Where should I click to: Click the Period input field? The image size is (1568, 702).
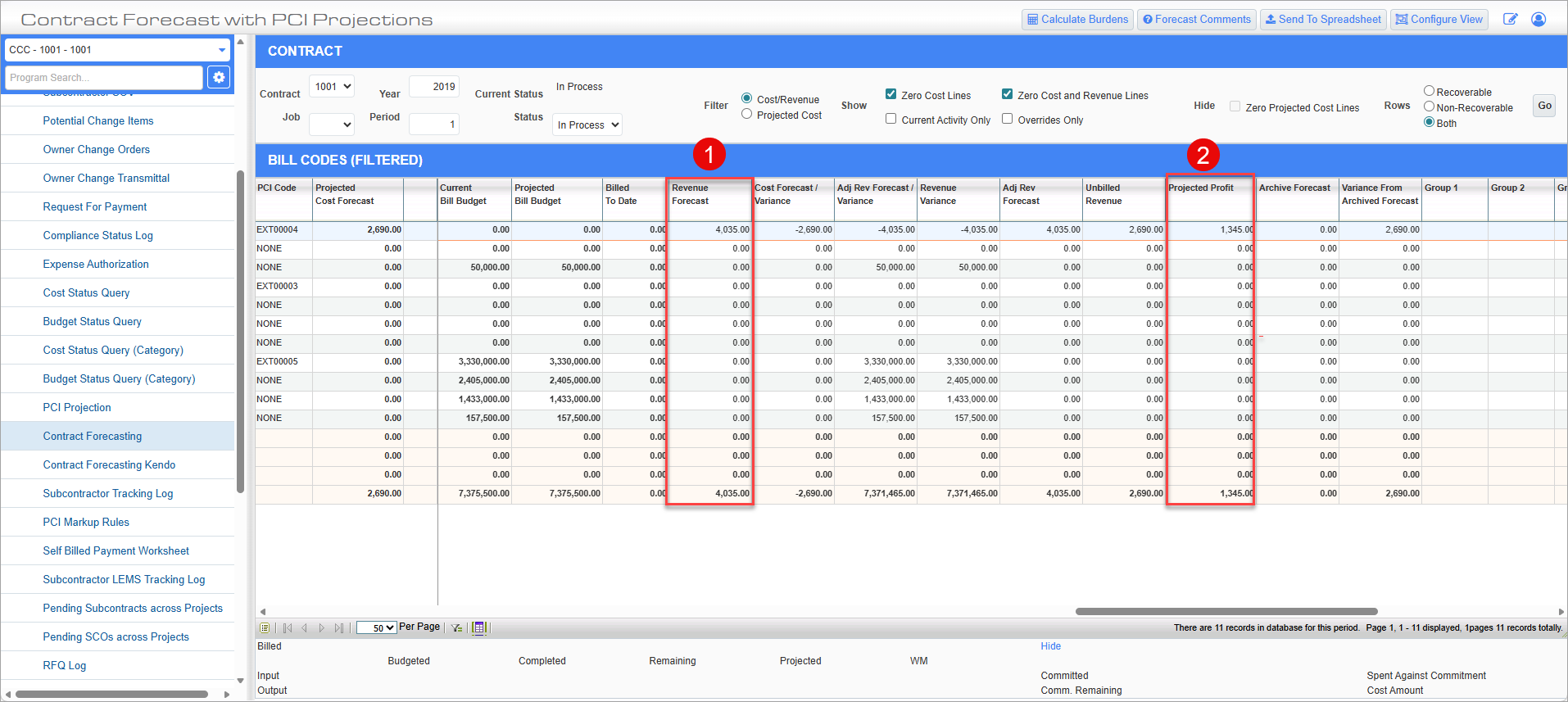click(434, 125)
